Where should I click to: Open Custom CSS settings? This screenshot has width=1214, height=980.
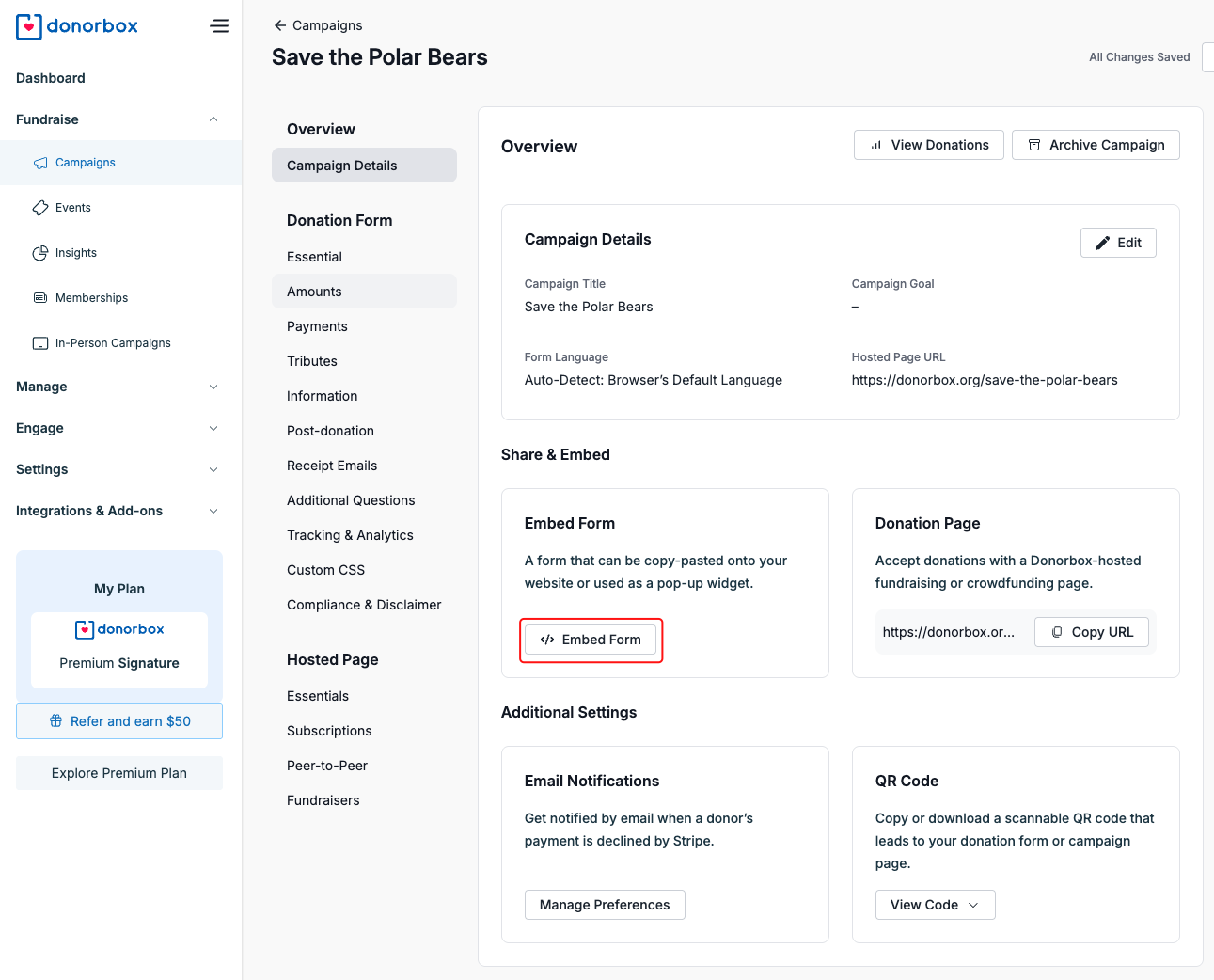click(x=325, y=570)
